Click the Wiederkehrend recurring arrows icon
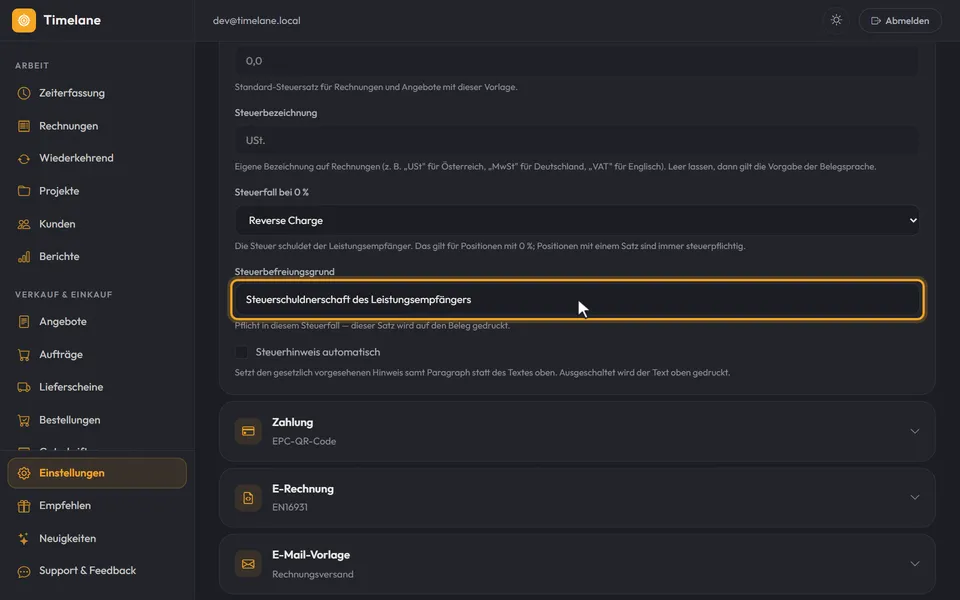Viewport: 960px width, 600px height. tap(24, 159)
